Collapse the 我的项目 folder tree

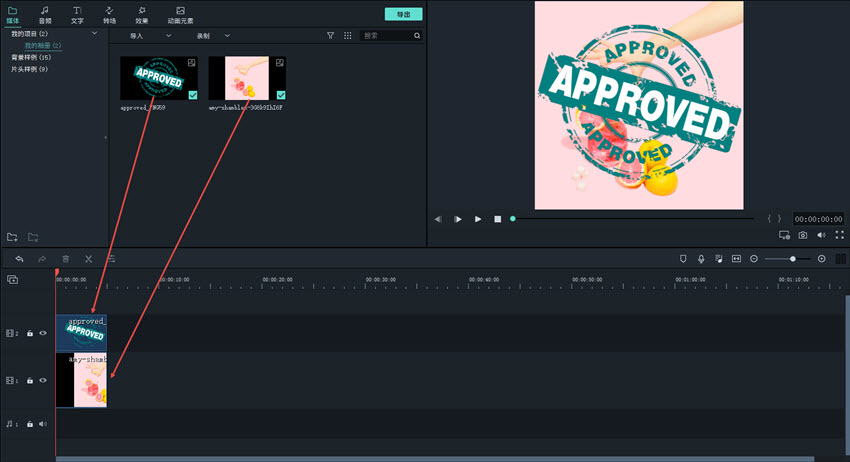click(95, 34)
